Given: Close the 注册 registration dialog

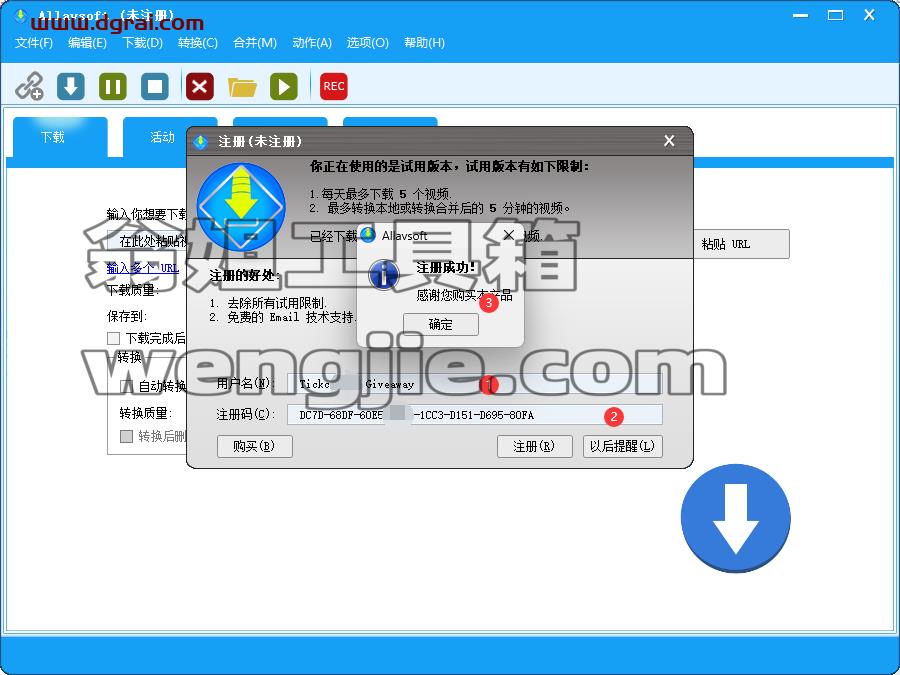Looking at the screenshot, I should (x=669, y=141).
